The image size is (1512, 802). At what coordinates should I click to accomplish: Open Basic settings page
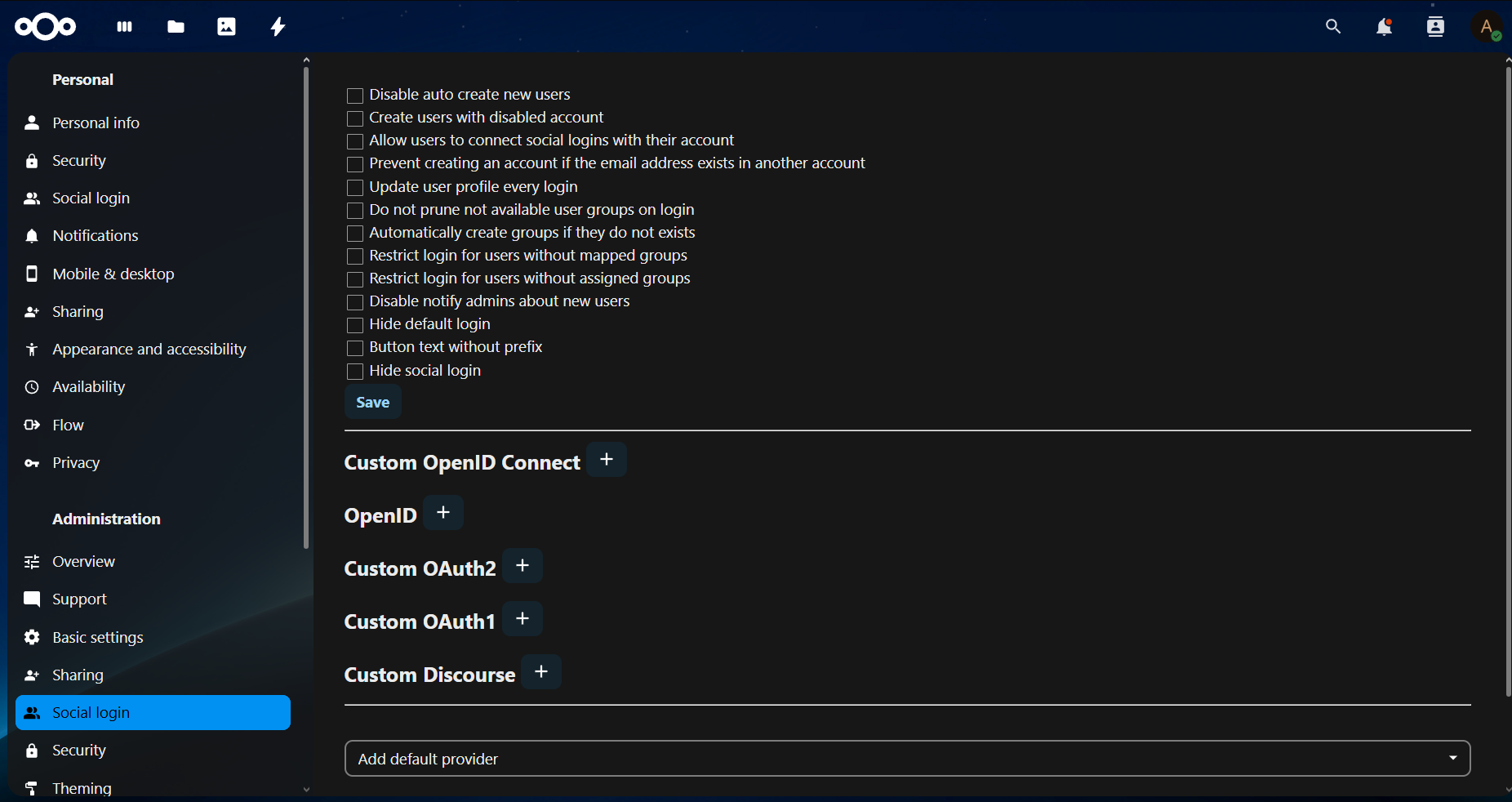coord(153,637)
